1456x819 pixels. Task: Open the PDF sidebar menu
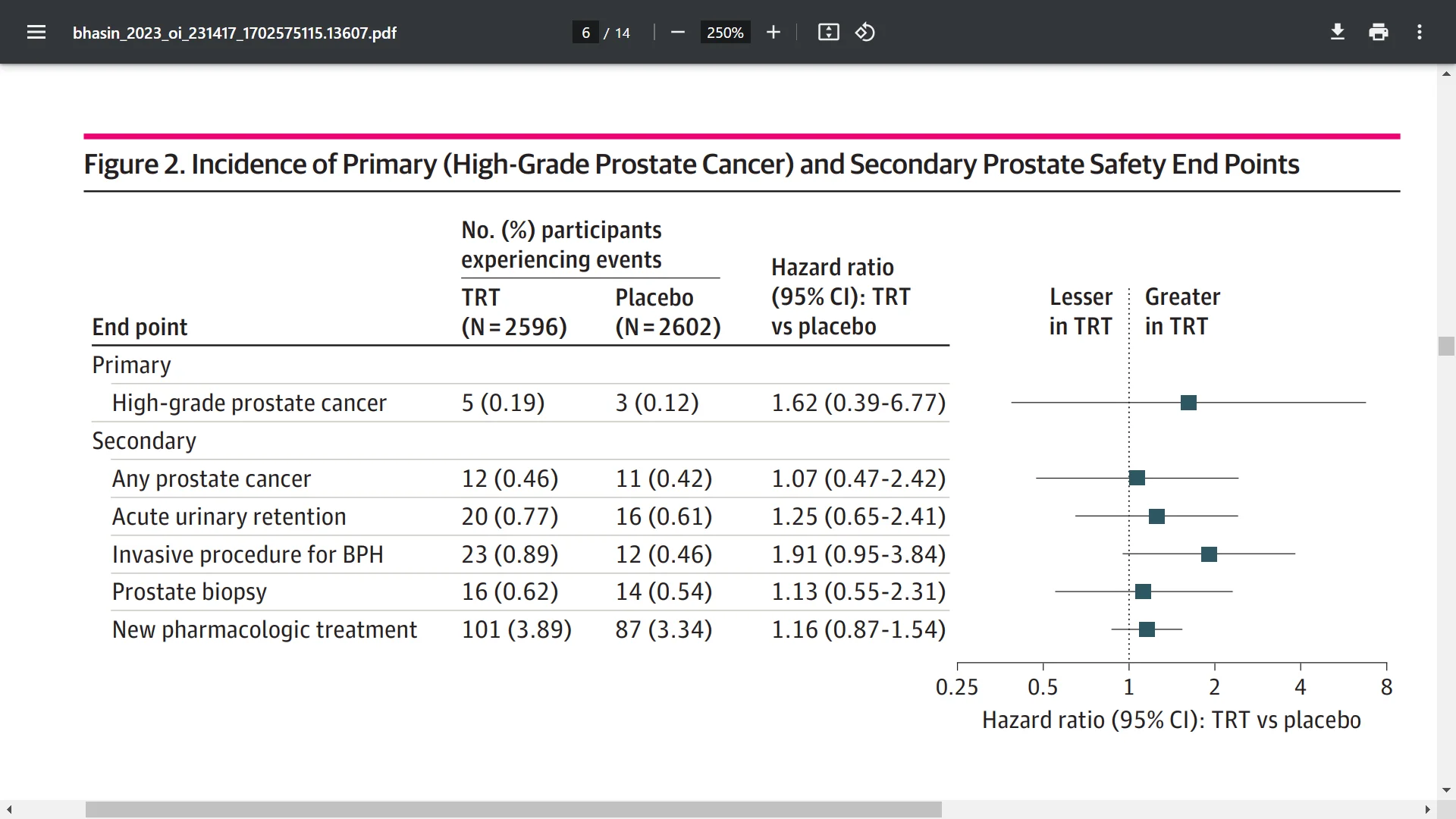[36, 32]
